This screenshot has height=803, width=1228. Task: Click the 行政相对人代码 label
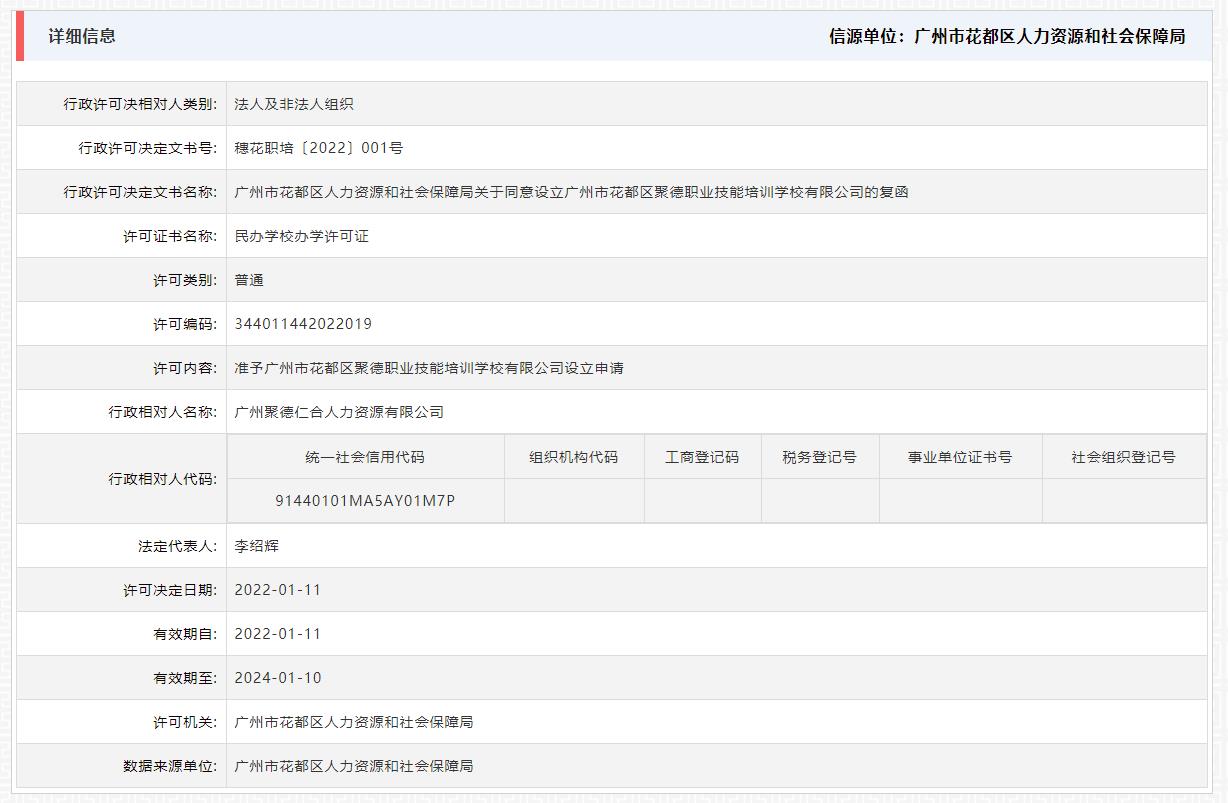click(162, 479)
